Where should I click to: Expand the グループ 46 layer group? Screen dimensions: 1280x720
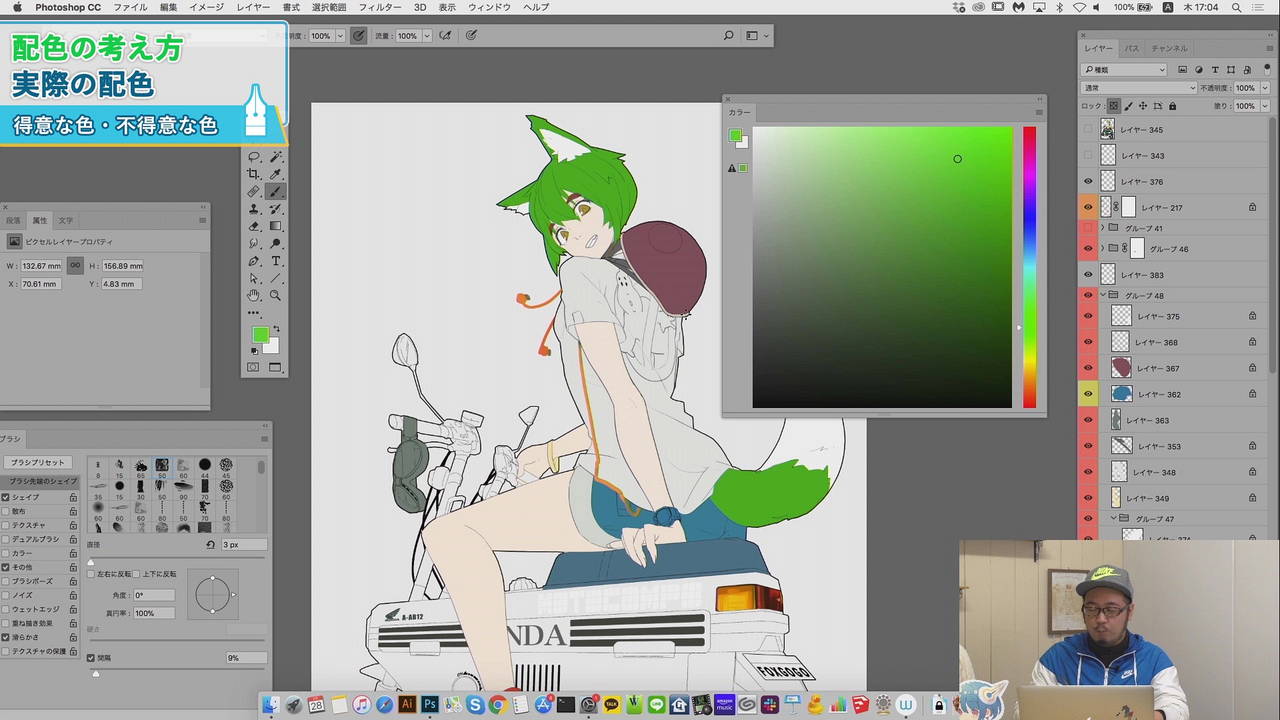1104,249
